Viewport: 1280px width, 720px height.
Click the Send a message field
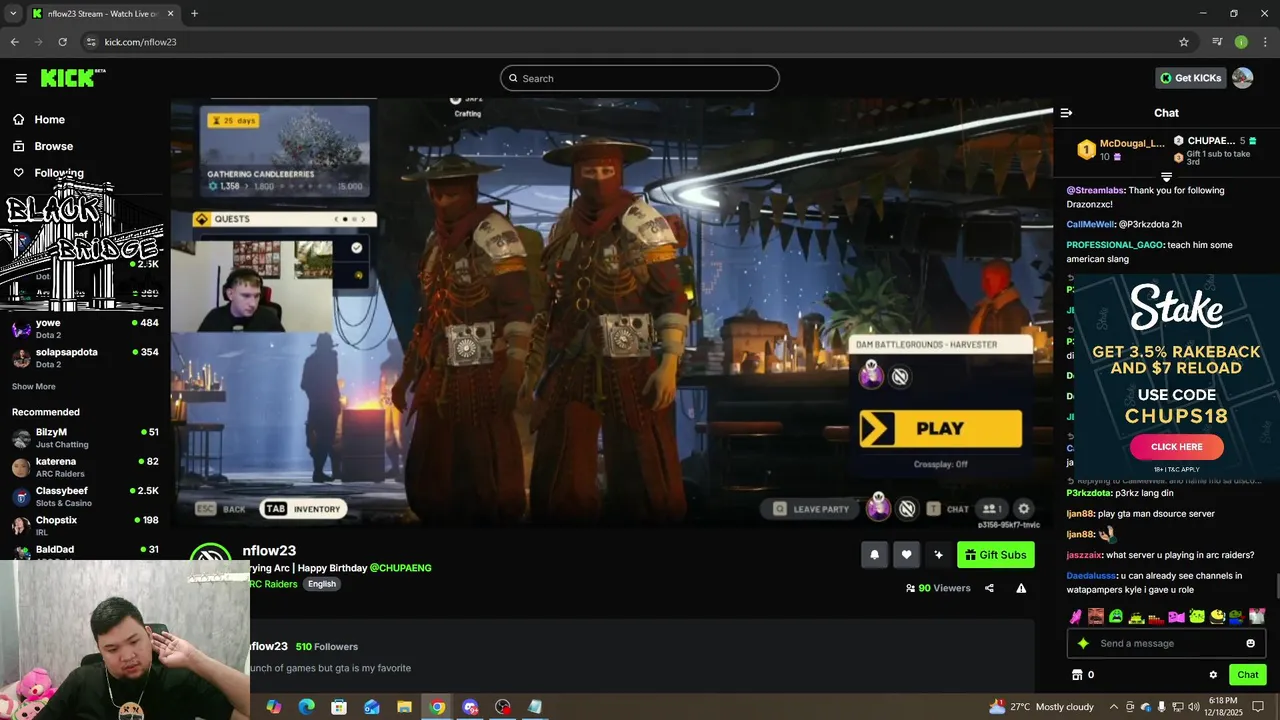click(1166, 643)
